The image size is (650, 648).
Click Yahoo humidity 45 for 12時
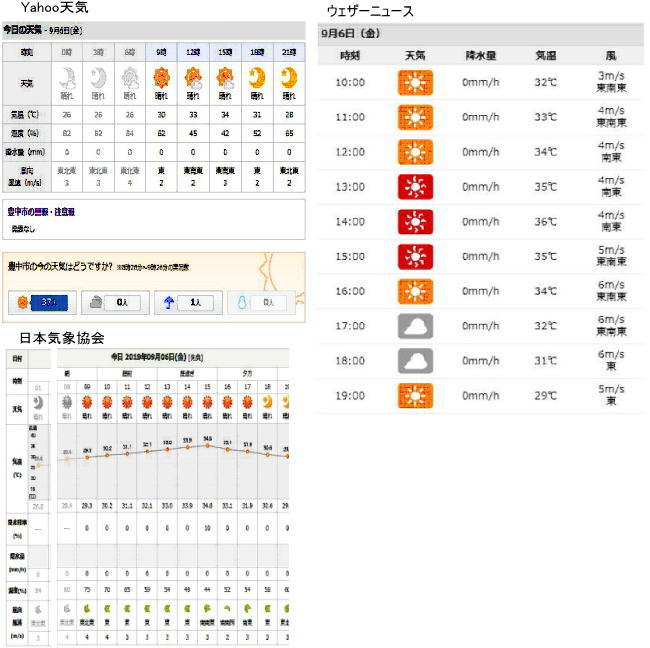pyautogui.click(x=193, y=133)
